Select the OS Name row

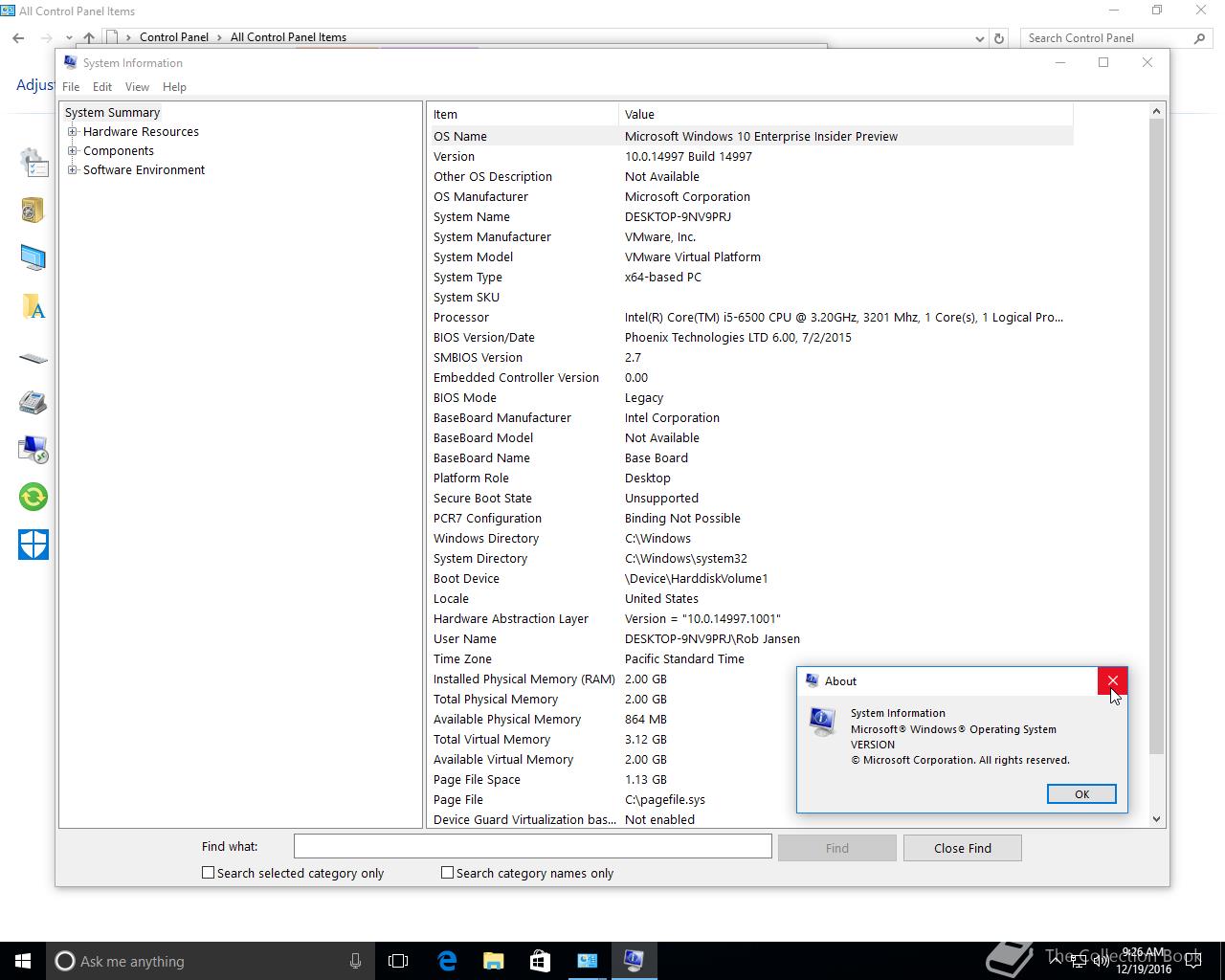coord(751,136)
